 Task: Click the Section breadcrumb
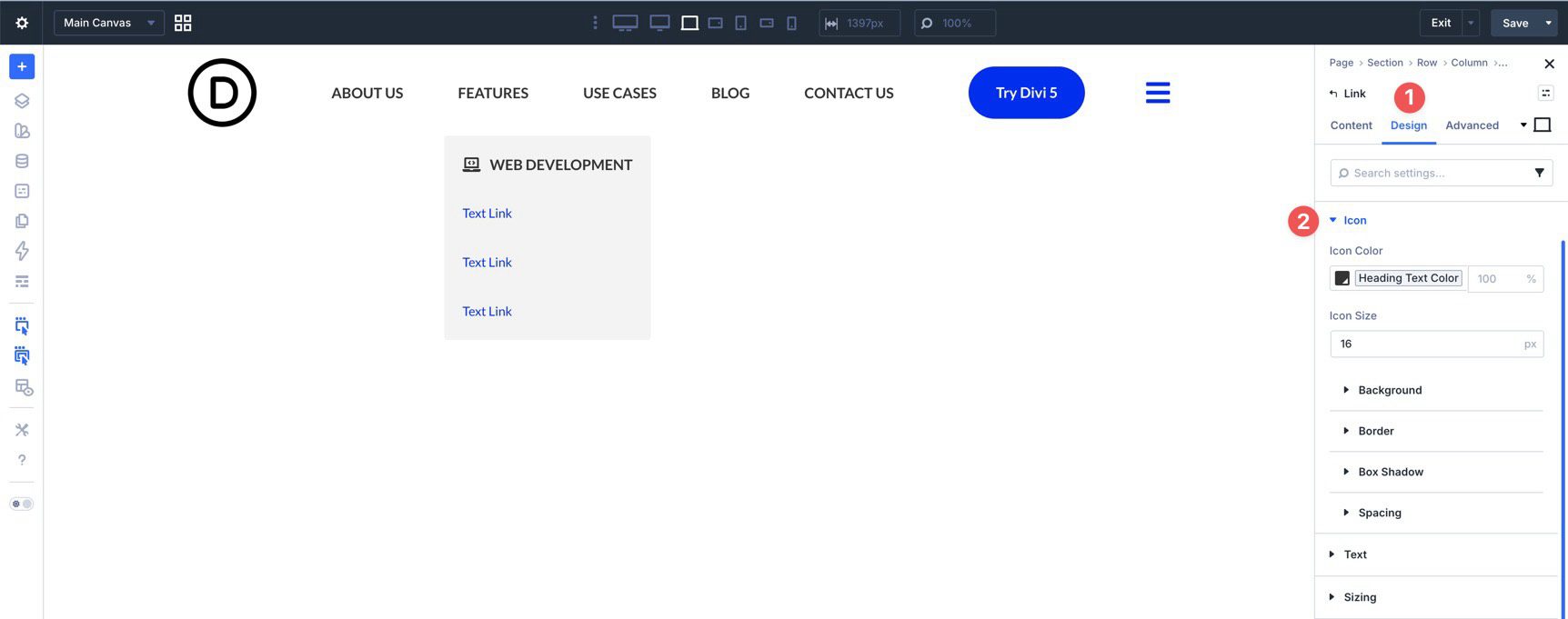click(x=1384, y=63)
